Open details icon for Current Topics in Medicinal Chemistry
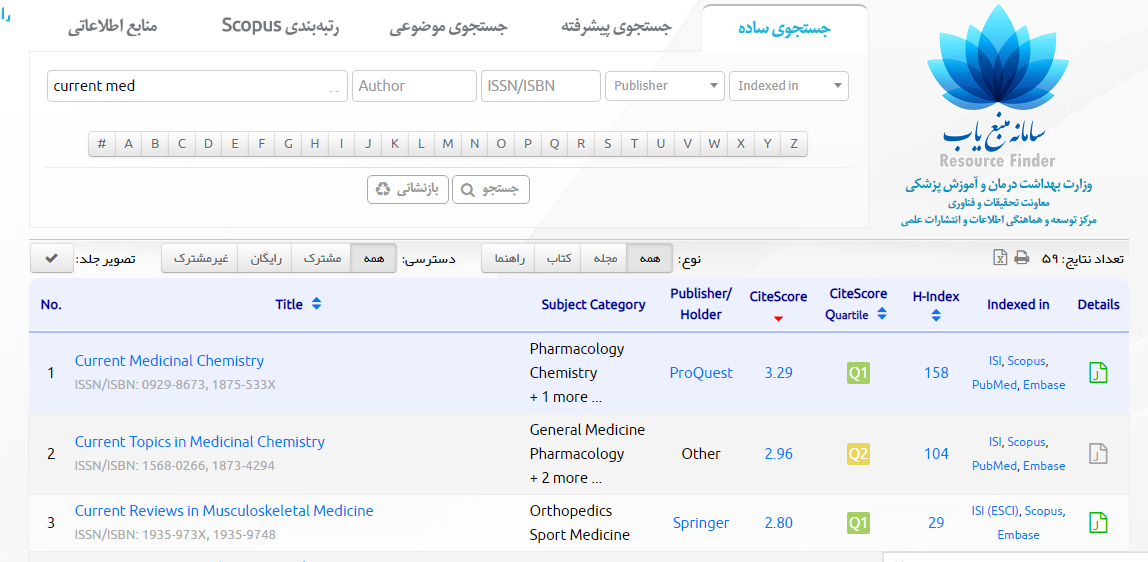1148x562 pixels. tap(1097, 454)
